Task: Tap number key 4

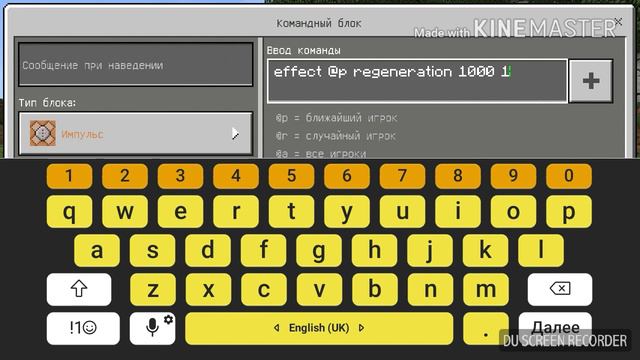Action: point(236,176)
